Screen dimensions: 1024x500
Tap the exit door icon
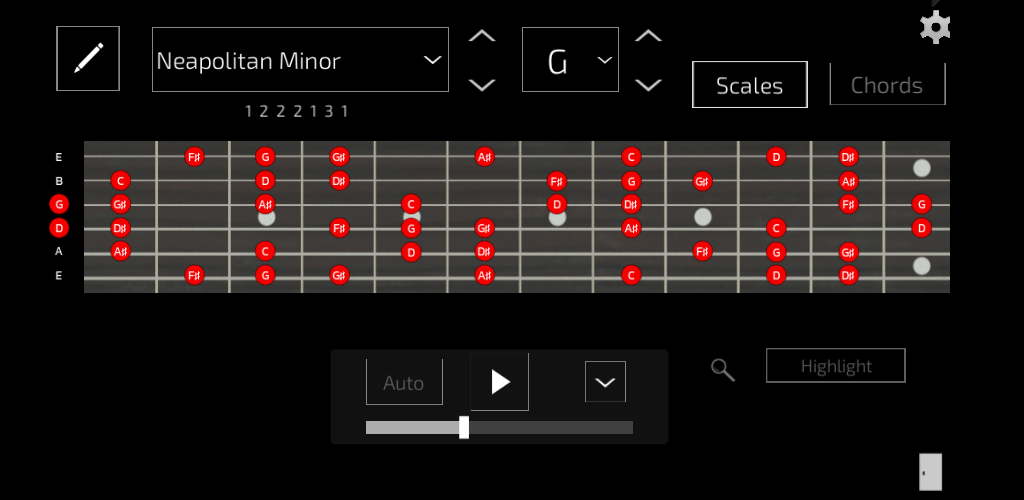point(930,471)
